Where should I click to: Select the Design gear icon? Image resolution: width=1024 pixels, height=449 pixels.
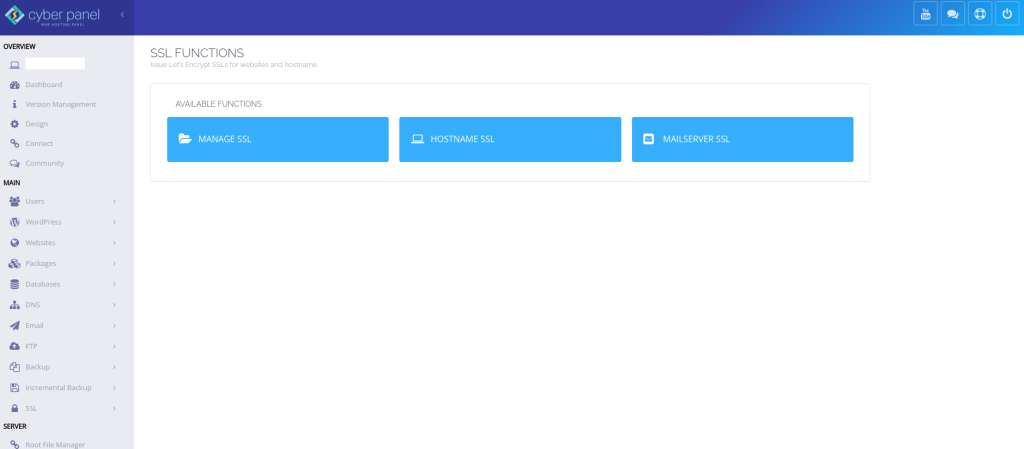click(x=15, y=124)
